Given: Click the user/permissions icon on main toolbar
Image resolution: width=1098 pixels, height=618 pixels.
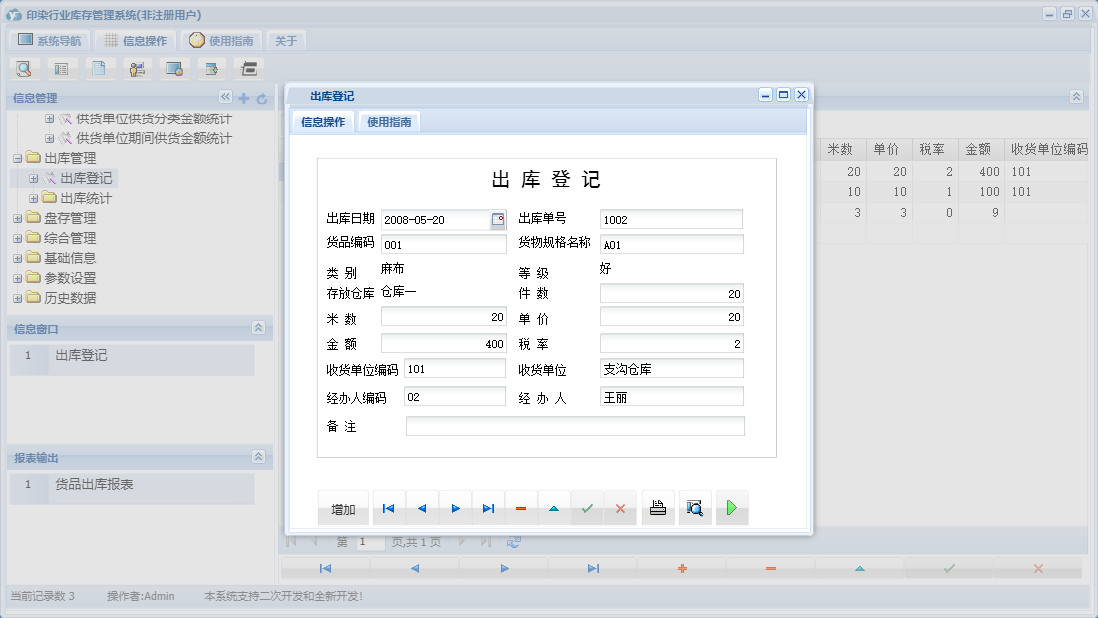Looking at the screenshot, I should click(x=137, y=68).
